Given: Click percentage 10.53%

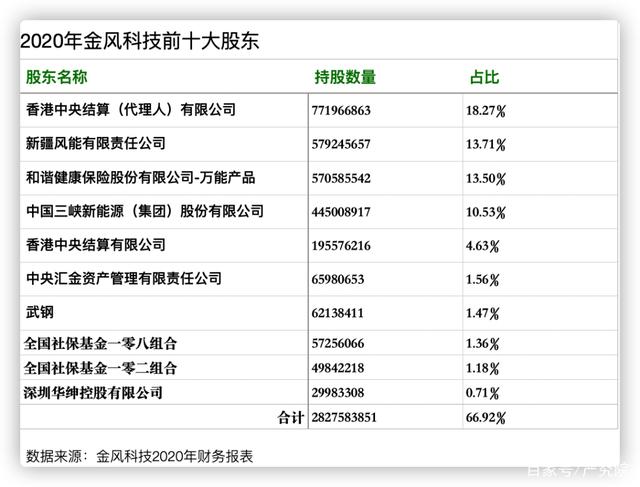Looking at the screenshot, I should click(486, 212).
